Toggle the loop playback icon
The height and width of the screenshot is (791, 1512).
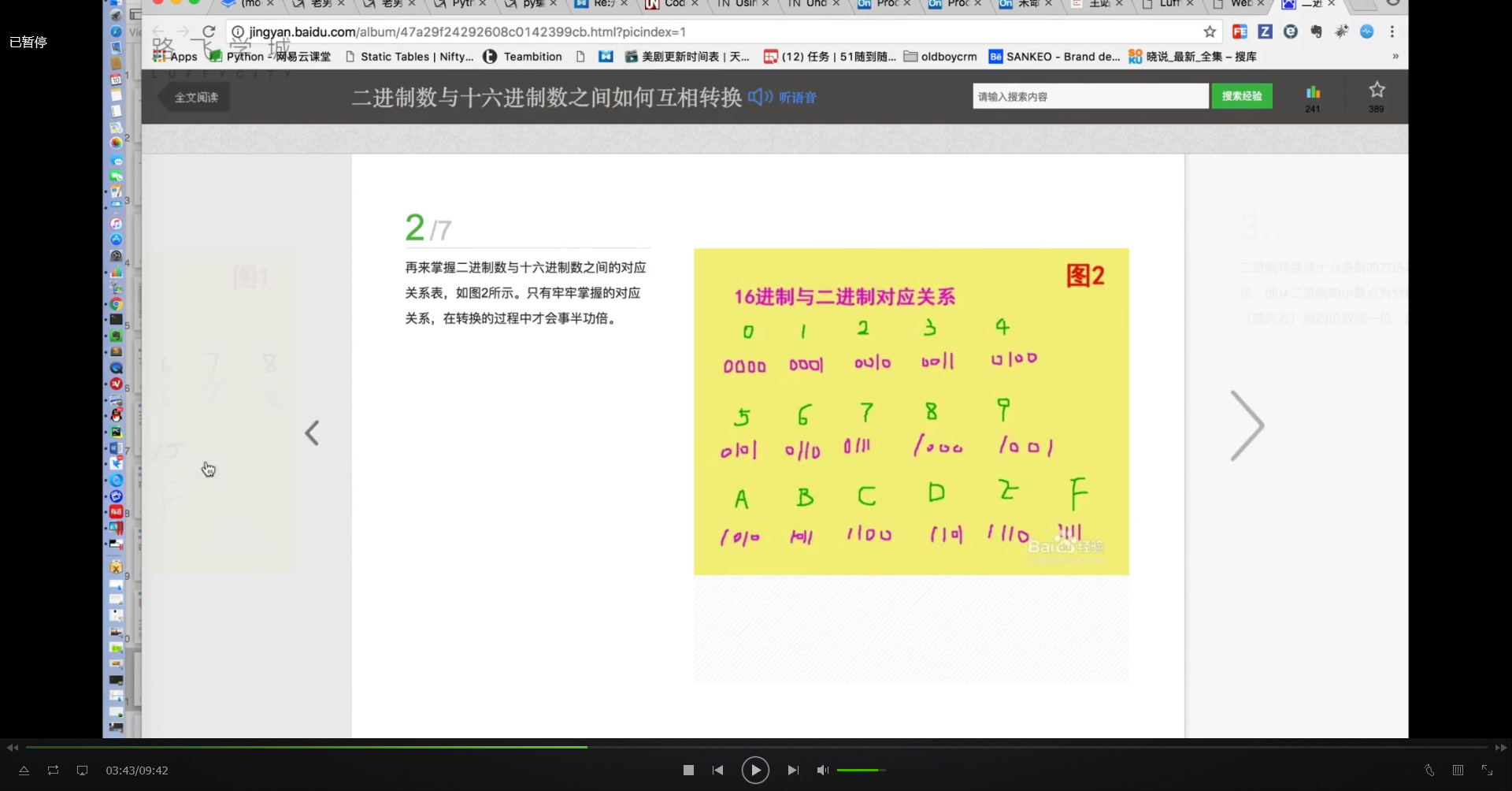(53, 771)
